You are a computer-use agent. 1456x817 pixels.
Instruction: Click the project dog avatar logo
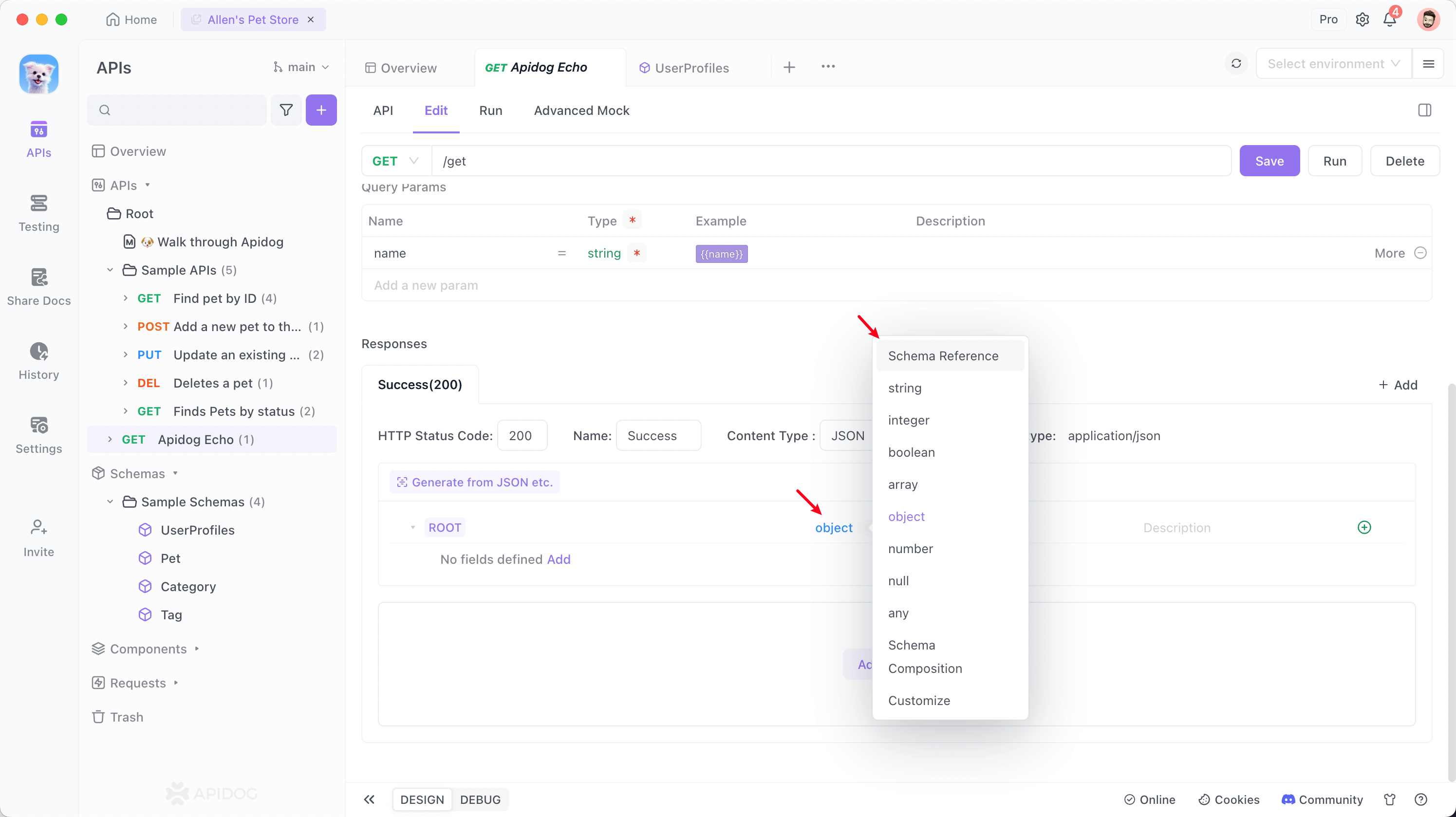coord(38,74)
